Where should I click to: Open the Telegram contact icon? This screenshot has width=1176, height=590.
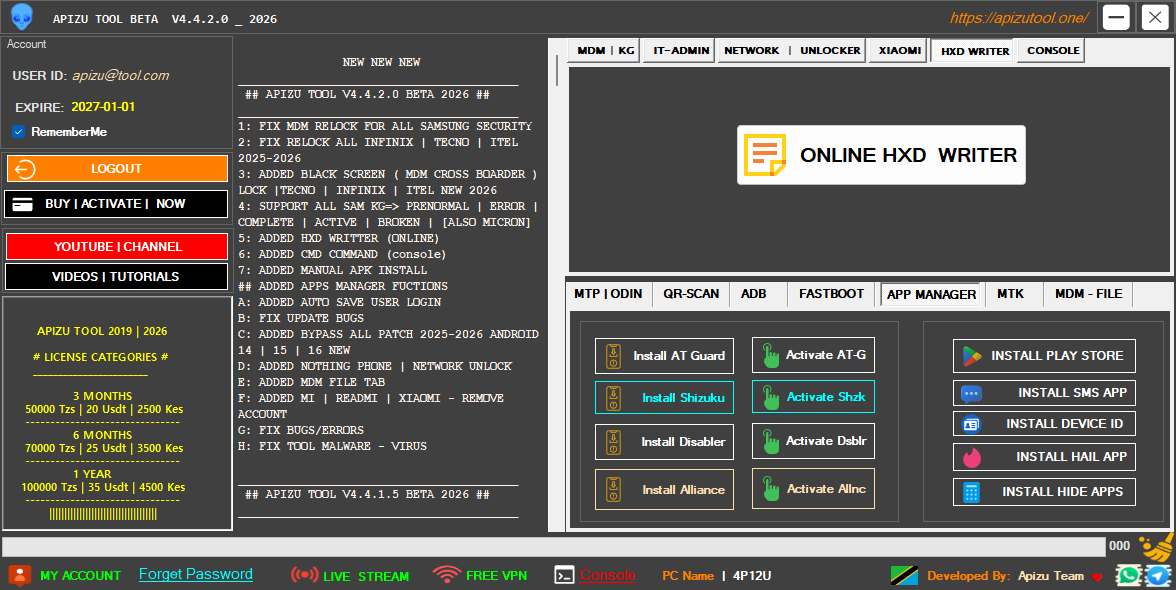pyautogui.click(x=1158, y=575)
